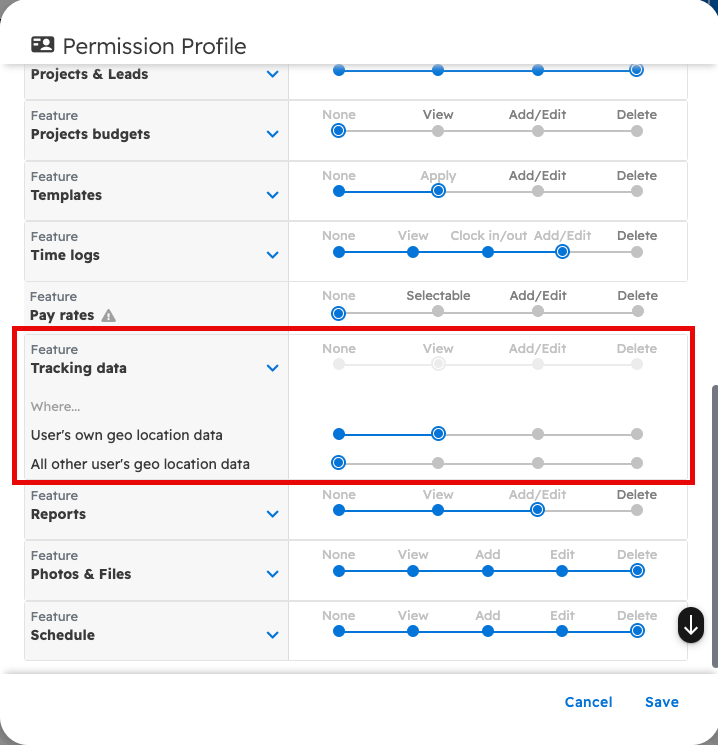The width and height of the screenshot is (718, 745).
Task: Expand the Projects budgets feature chevron
Action: point(273,134)
